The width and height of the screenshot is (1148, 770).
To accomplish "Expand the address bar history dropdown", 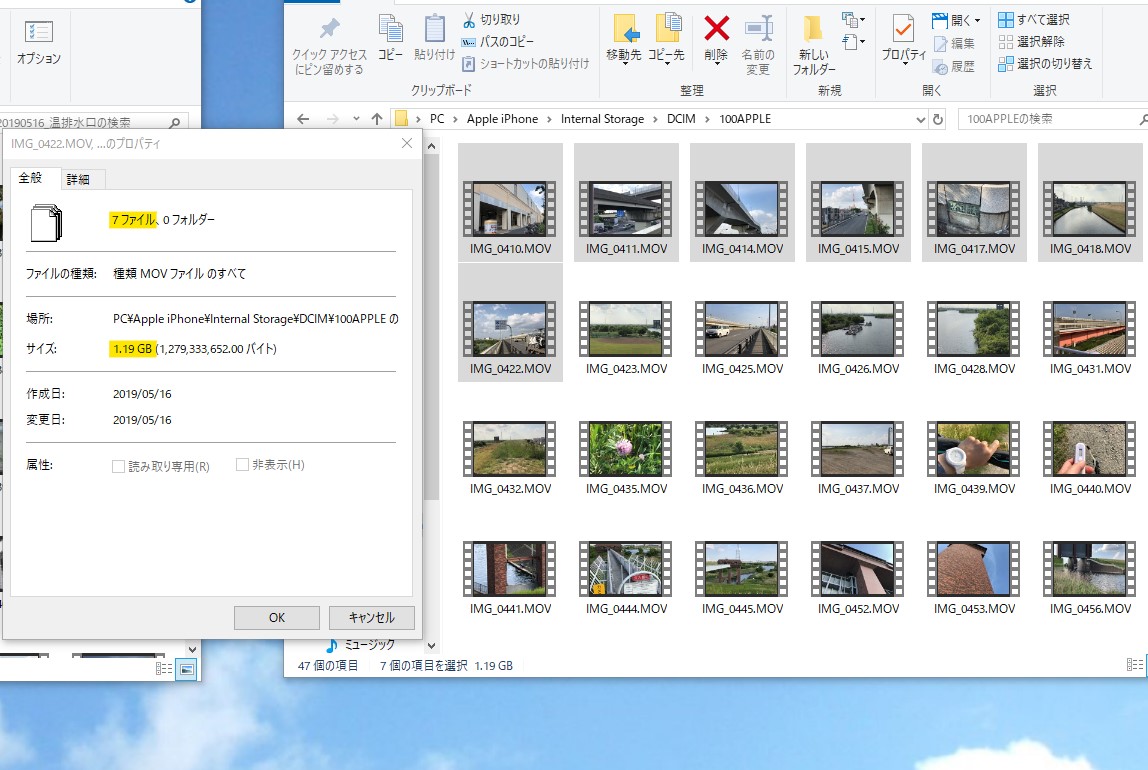I will point(920,119).
